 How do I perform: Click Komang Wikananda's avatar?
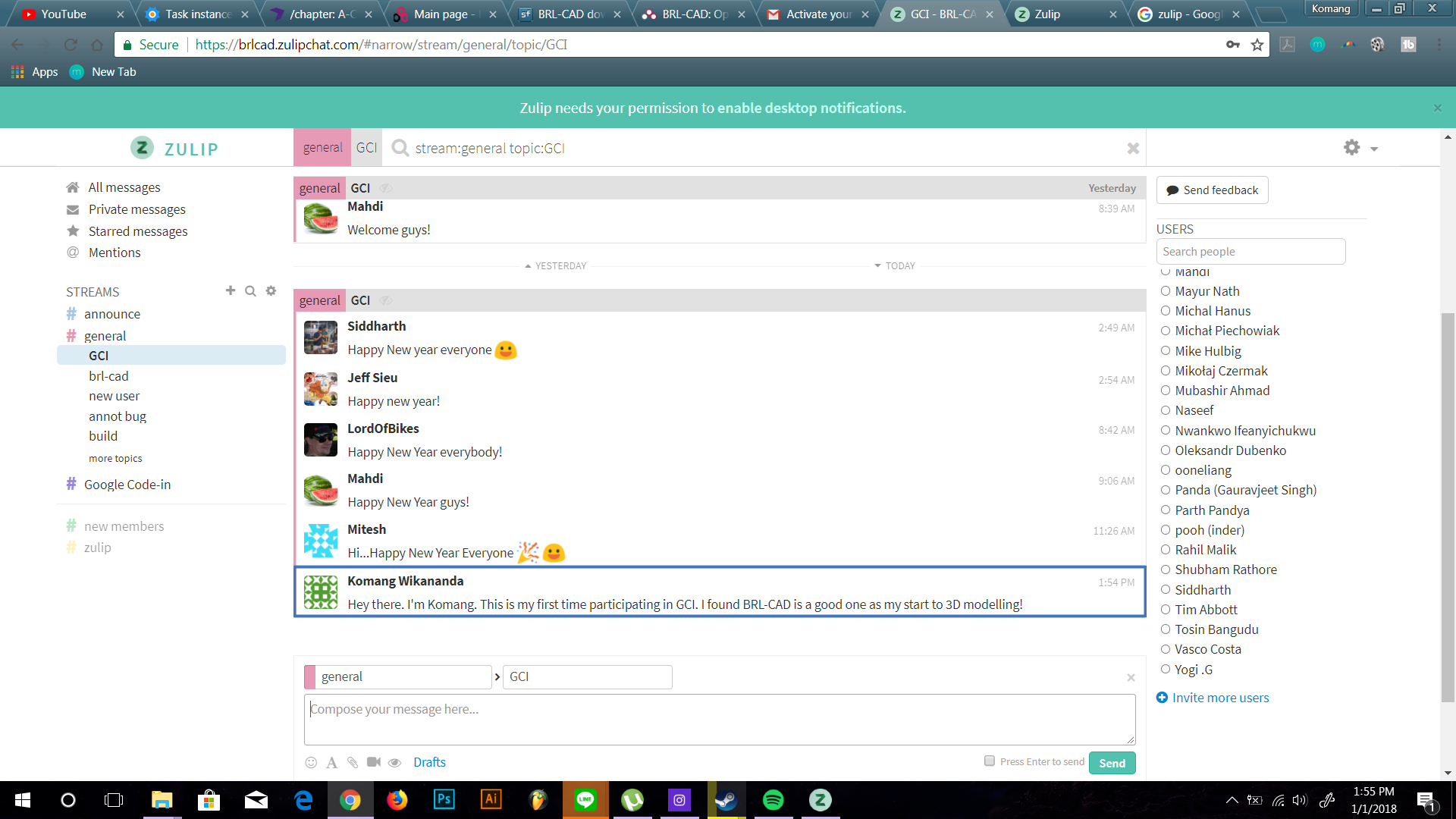[x=320, y=592]
